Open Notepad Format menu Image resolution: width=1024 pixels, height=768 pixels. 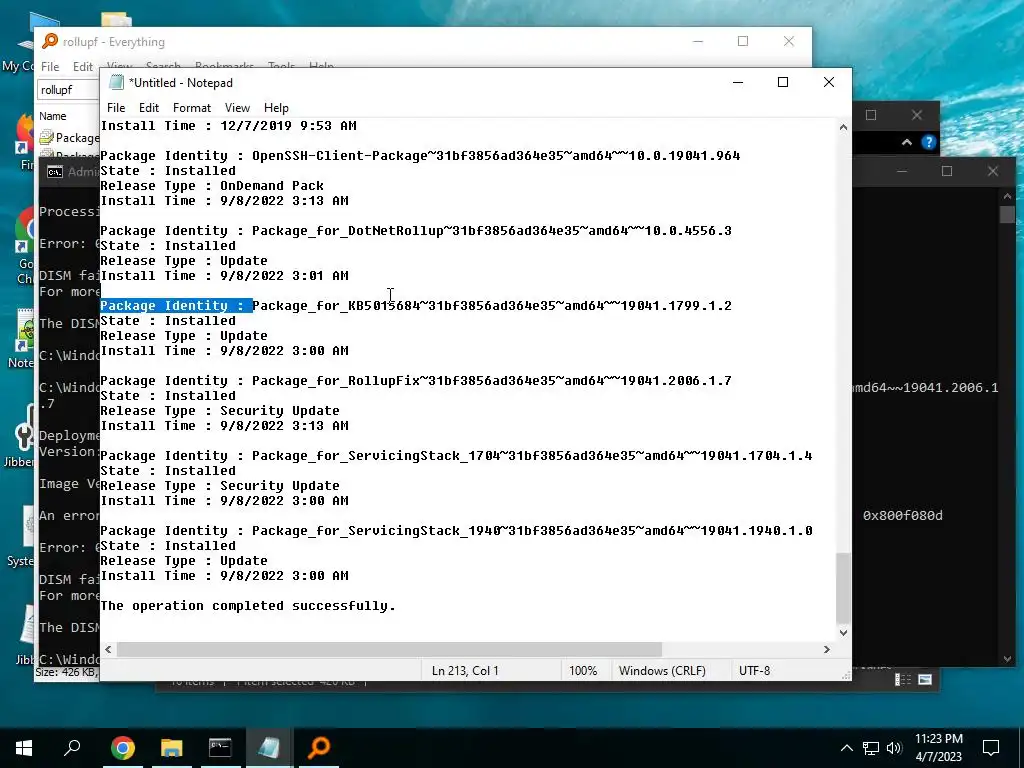[x=191, y=108]
